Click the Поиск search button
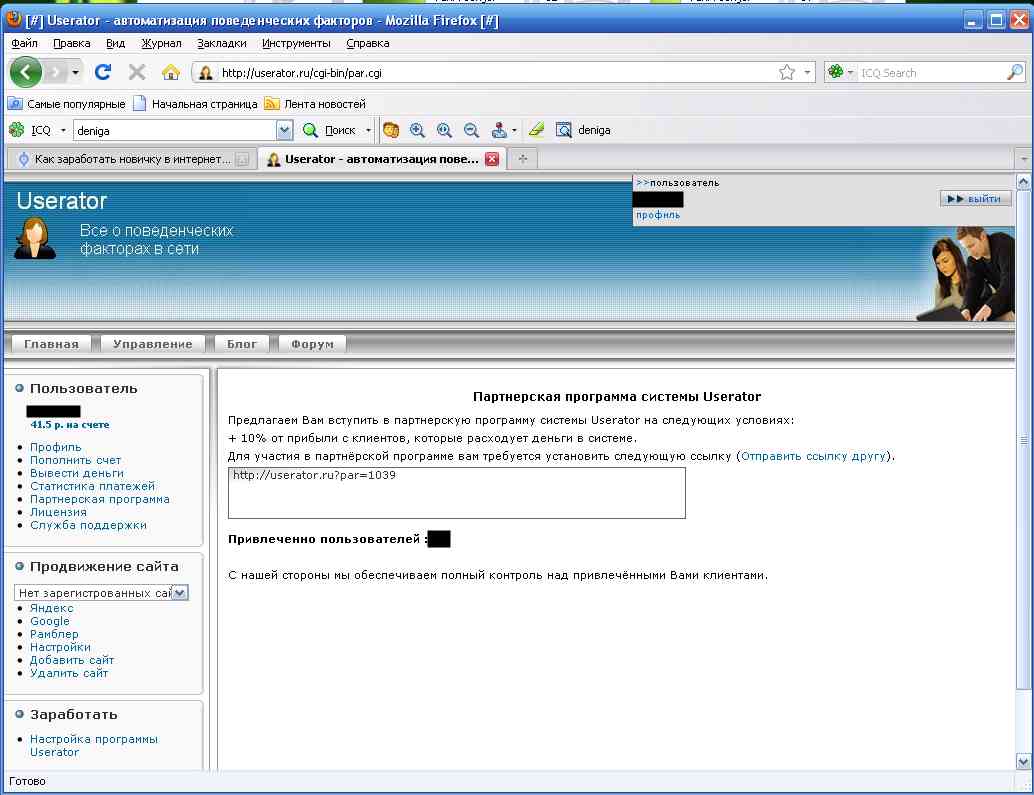The image size is (1034, 795). tap(330, 130)
